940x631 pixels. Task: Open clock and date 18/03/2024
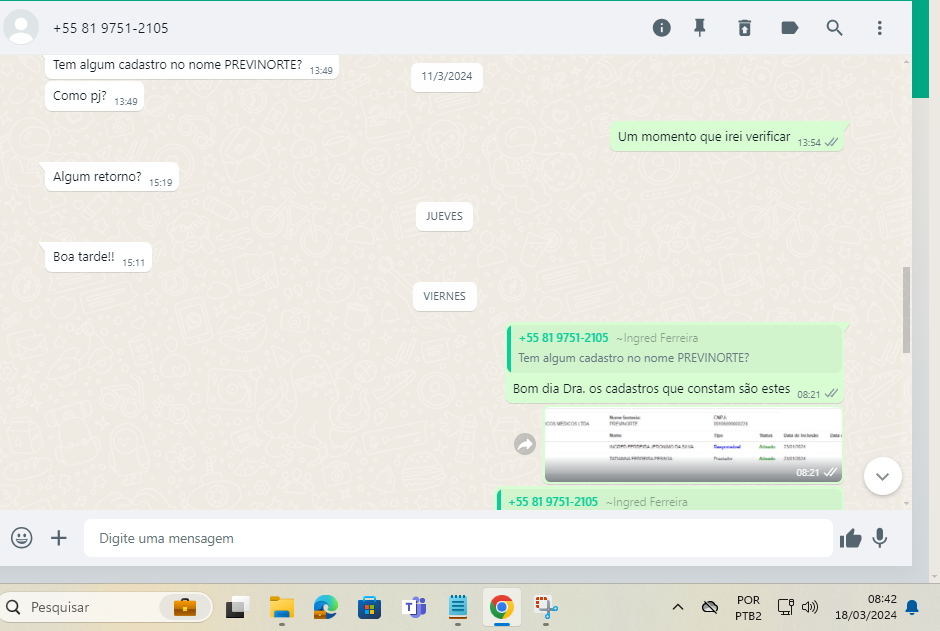click(x=866, y=607)
